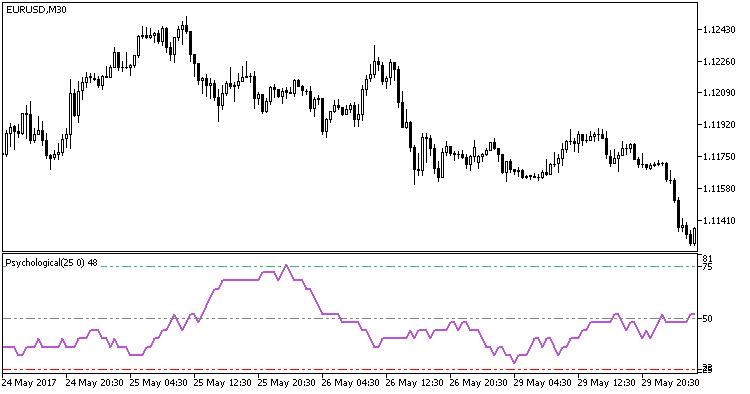Click the 29 May 20:30 time label

(x=671, y=383)
